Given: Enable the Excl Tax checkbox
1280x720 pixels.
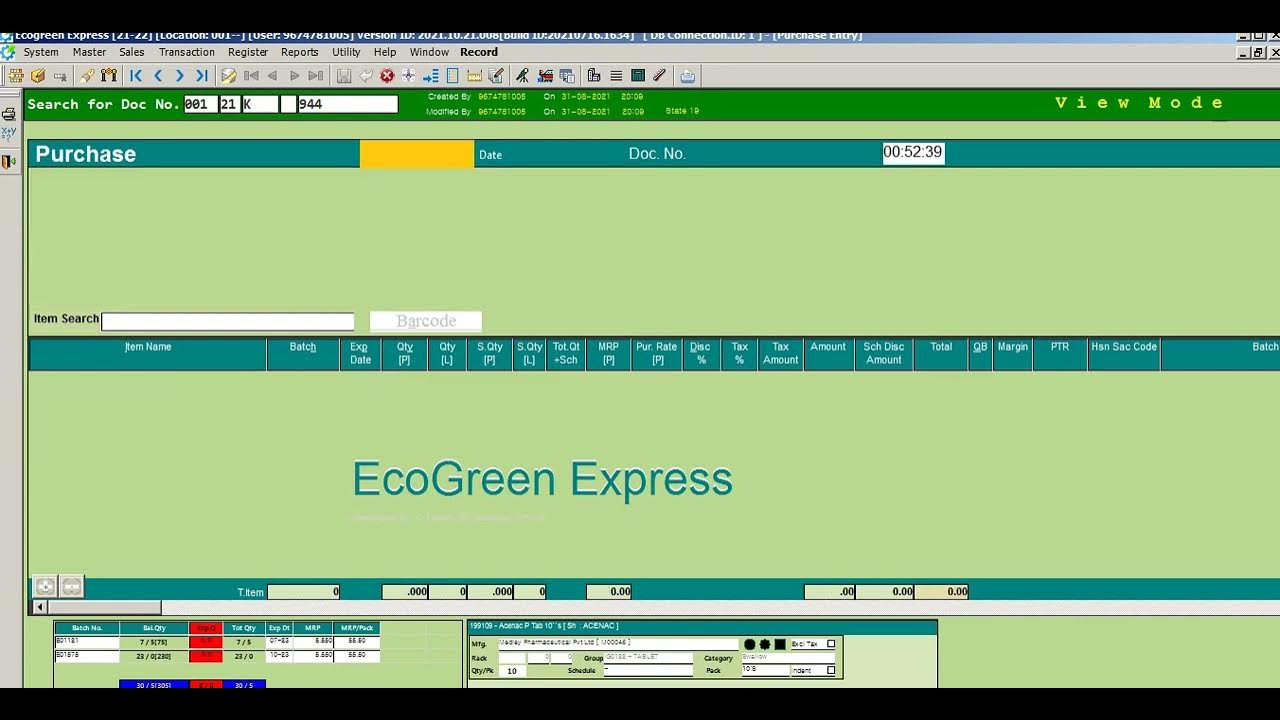Looking at the screenshot, I should click(831, 644).
